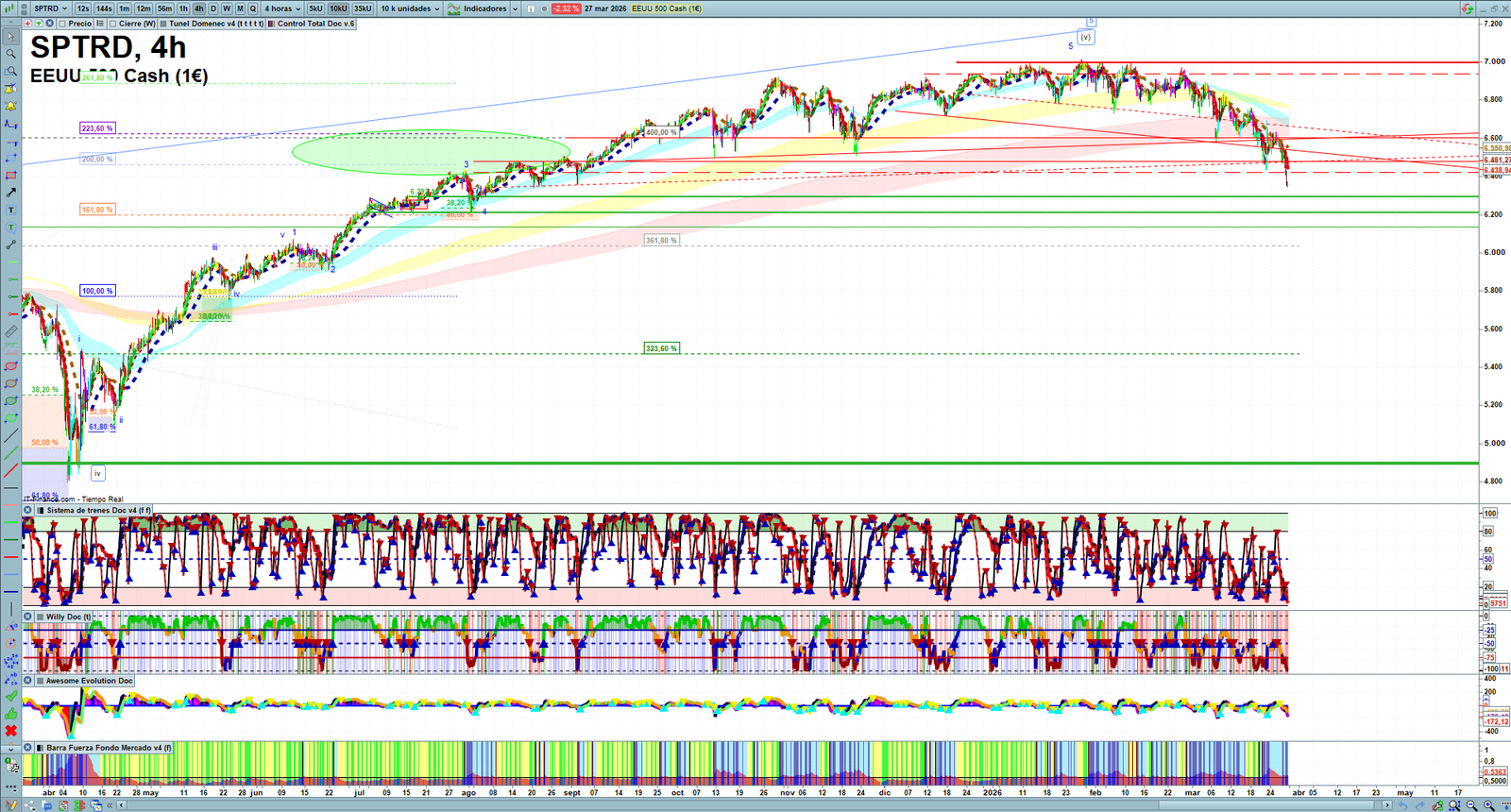Expand the chevron at left sidebar bottom
The width and height of the screenshot is (1511, 812).
(x=10, y=749)
